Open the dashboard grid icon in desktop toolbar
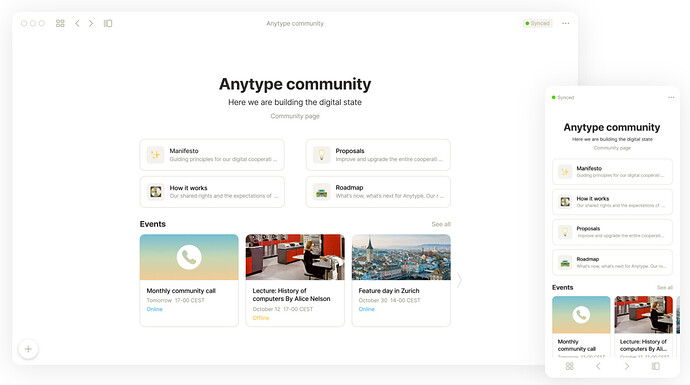The image size is (690, 385). 60,23
